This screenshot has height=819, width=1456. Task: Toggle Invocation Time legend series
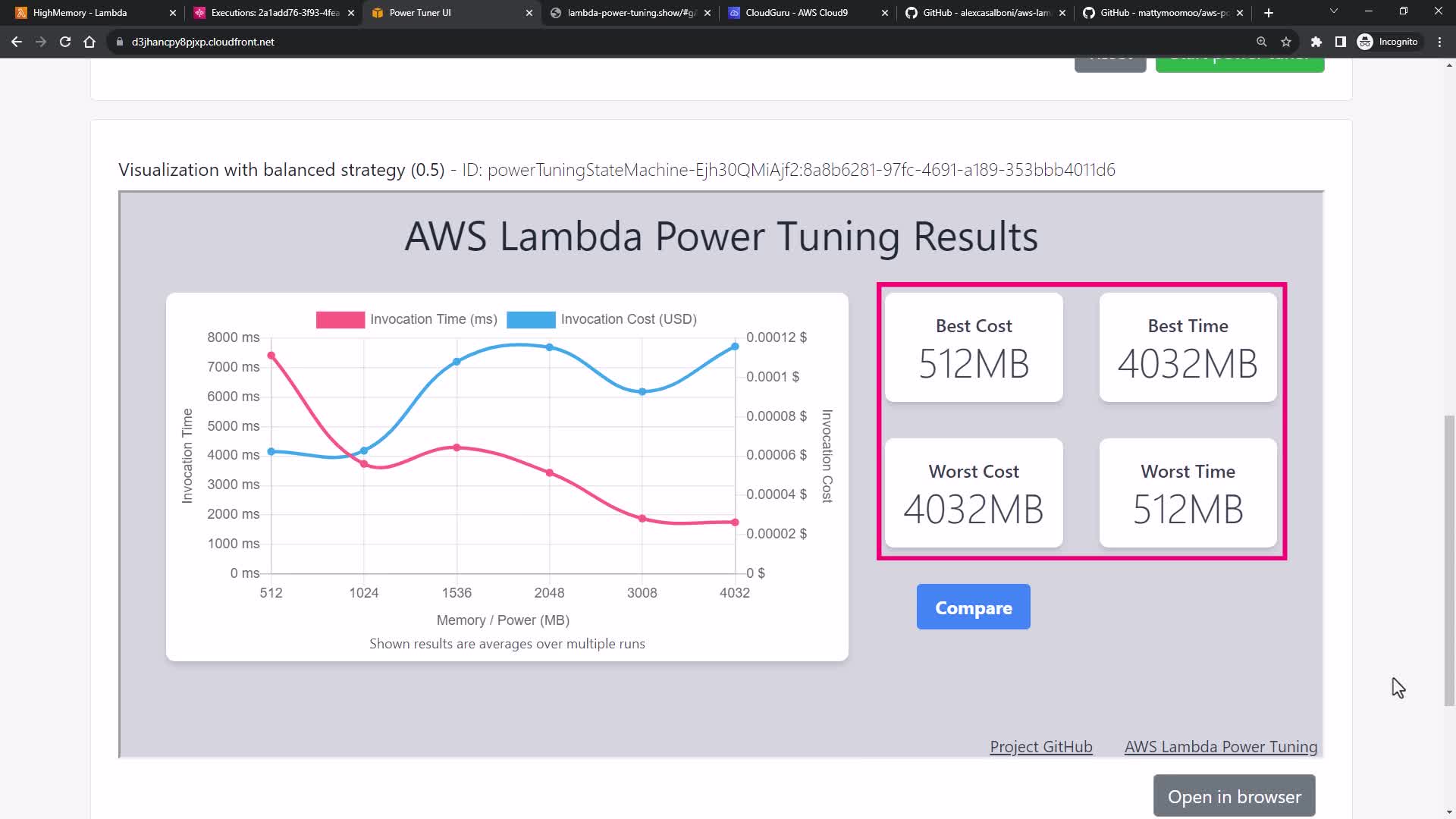[x=407, y=319]
